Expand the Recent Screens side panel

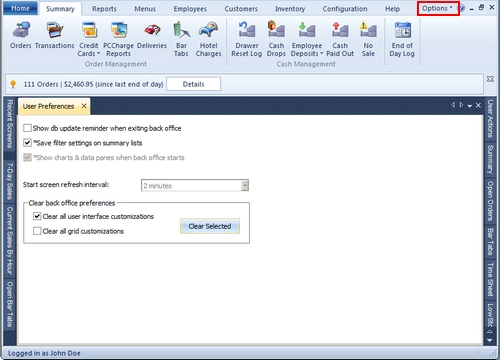point(10,124)
